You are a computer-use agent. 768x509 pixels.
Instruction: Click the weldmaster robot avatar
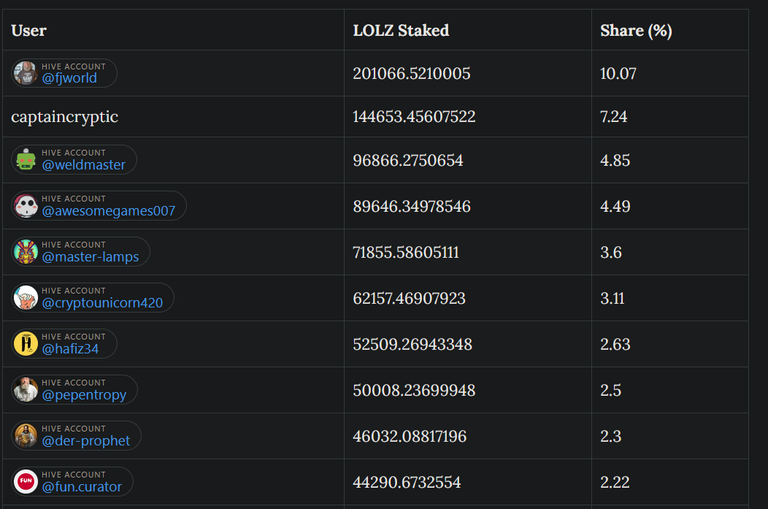point(25,159)
